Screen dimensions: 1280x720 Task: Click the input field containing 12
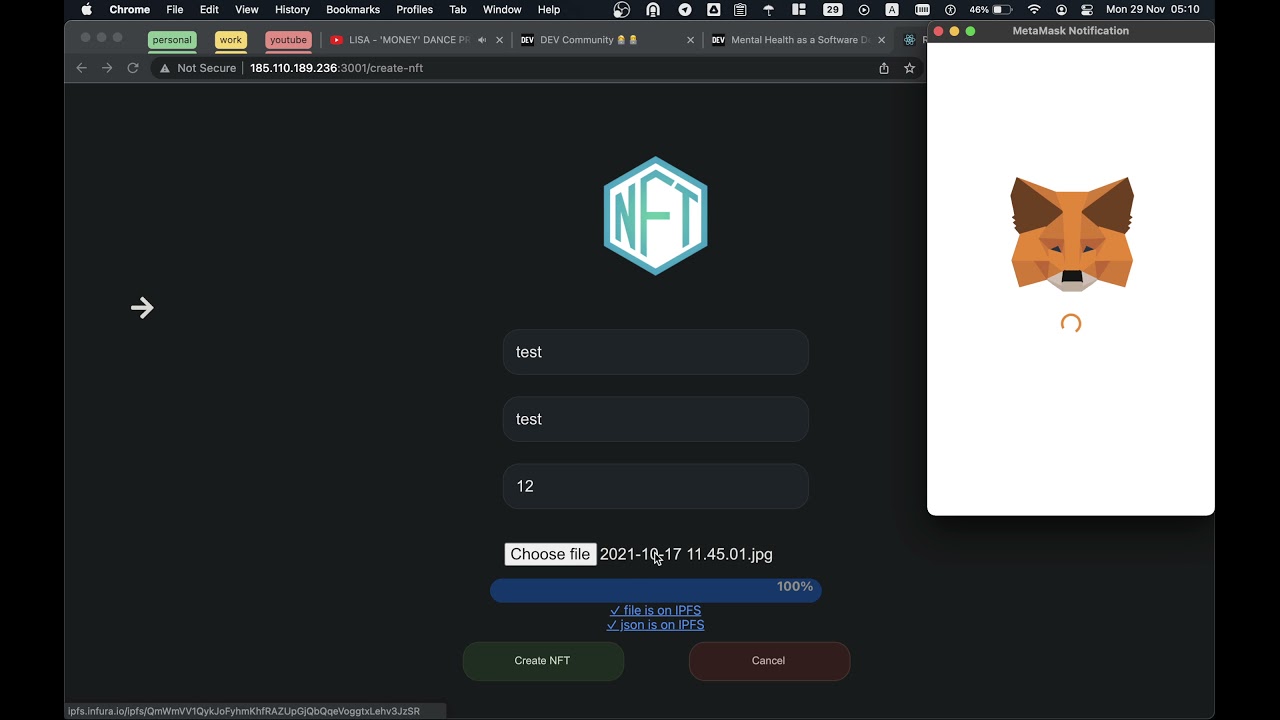[x=656, y=486]
